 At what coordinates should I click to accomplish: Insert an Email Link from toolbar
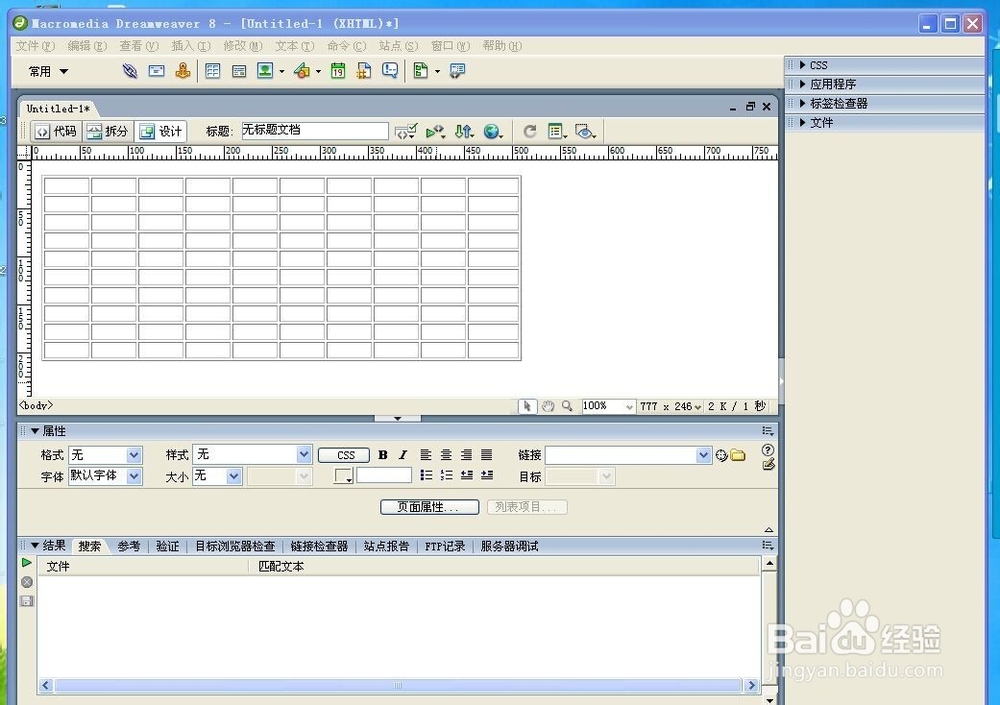(x=156, y=71)
